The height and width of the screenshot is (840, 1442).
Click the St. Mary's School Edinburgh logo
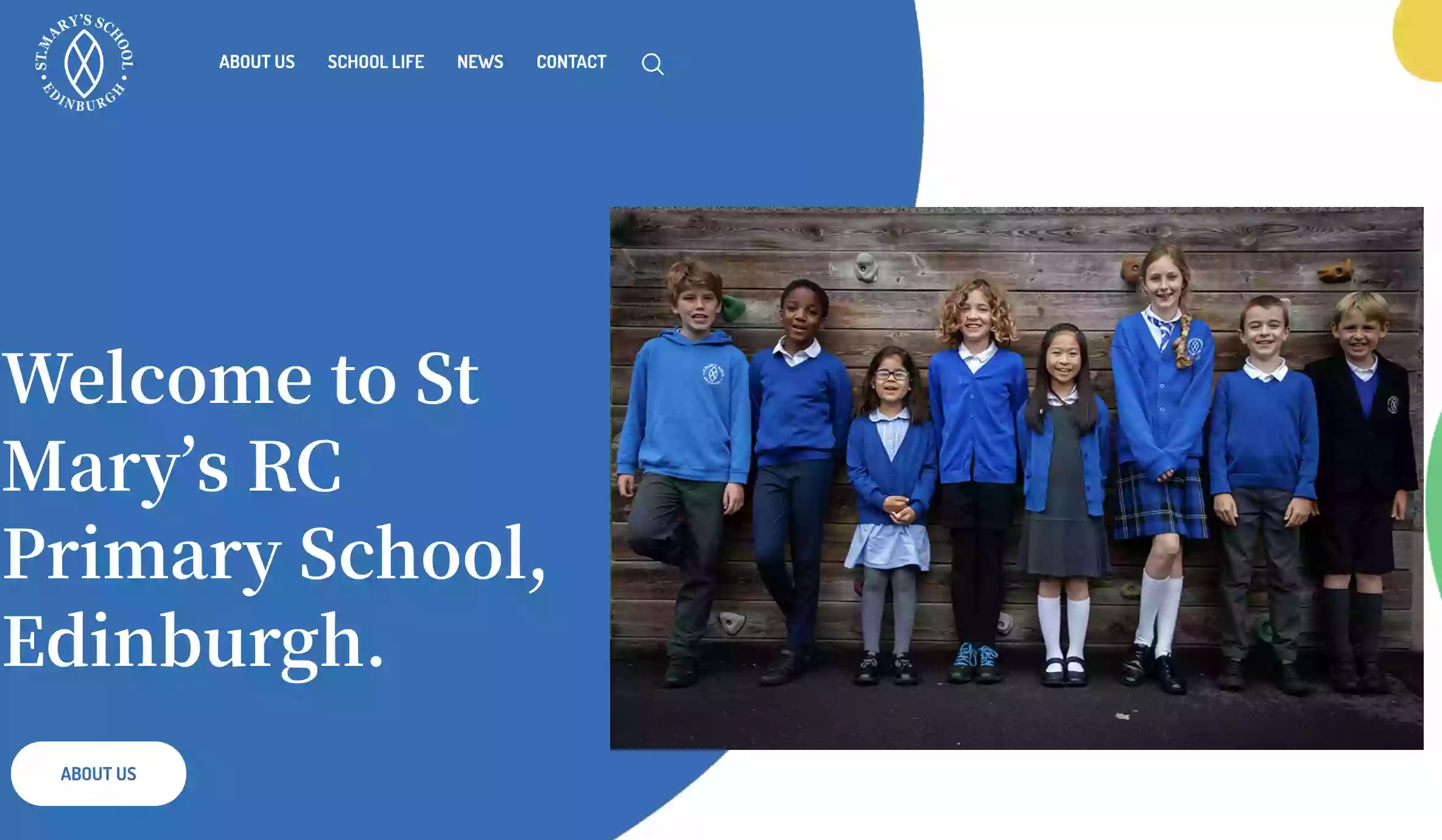click(x=84, y=63)
